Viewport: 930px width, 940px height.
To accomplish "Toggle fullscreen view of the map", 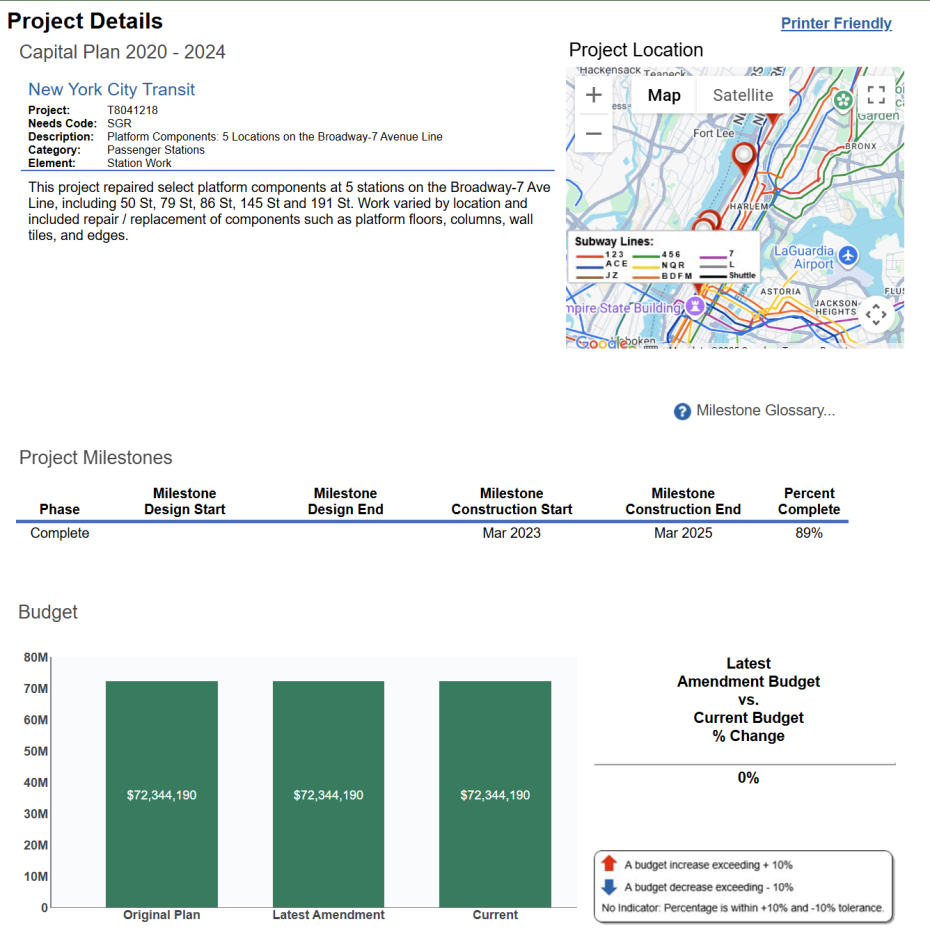I will 876,95.
